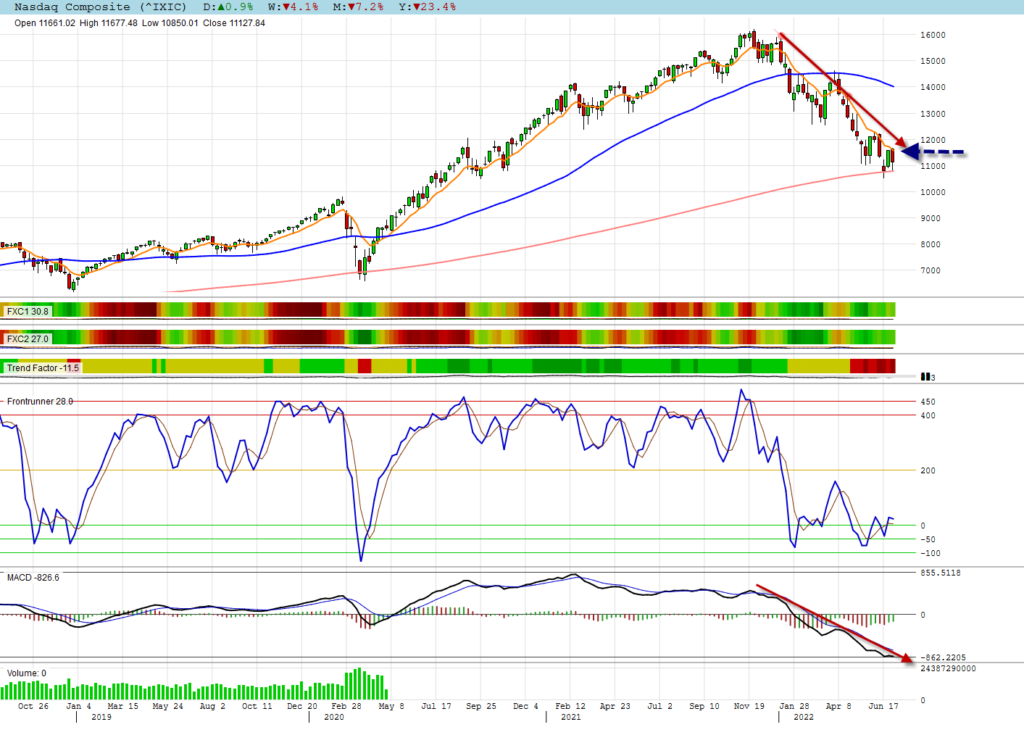This screenshot has width=1024, height=735.
Task: Click the FXC2 27.0 indicator label
Action: click(x=27, y=339)
